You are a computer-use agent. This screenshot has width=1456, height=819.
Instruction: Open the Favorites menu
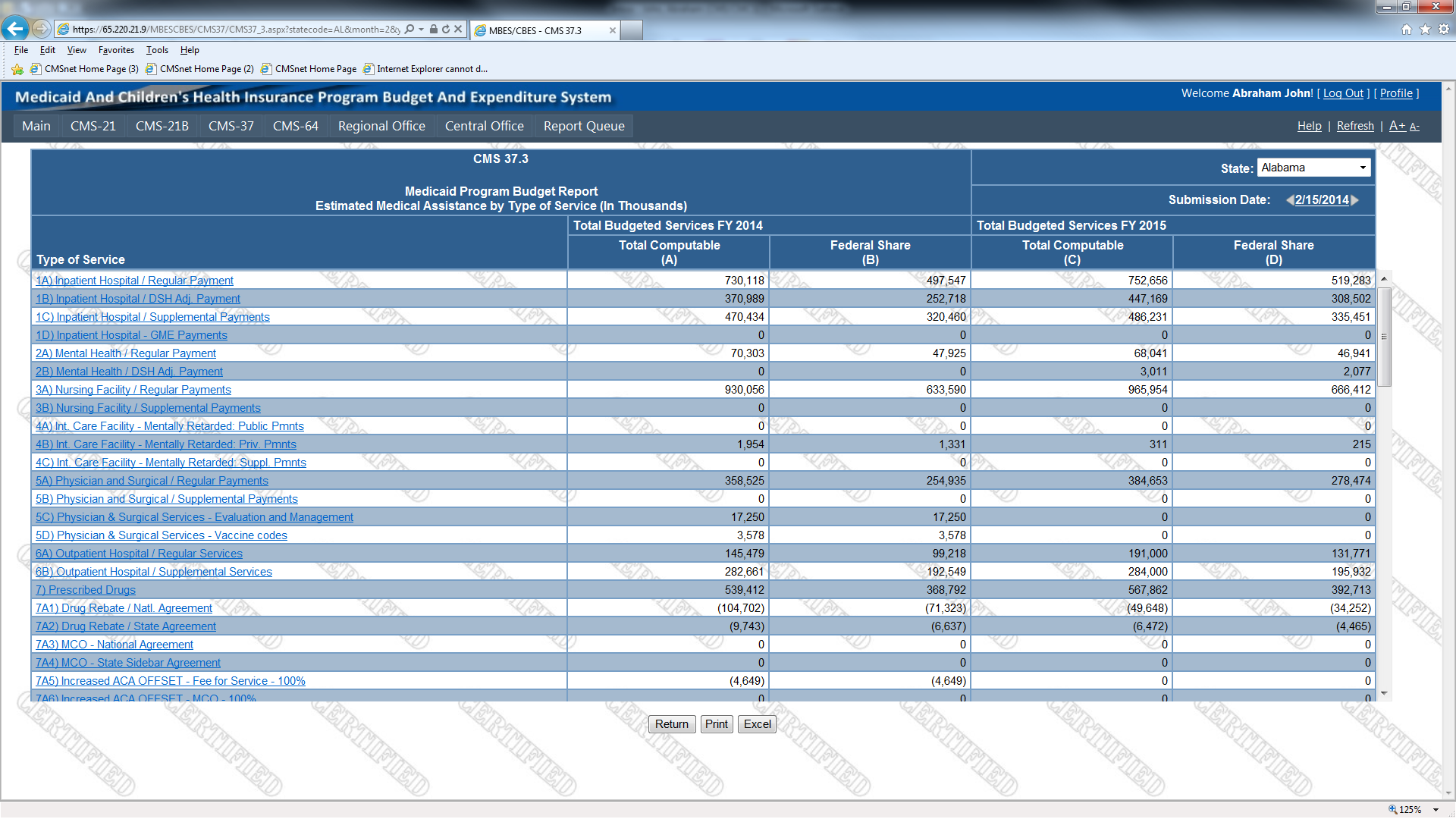click(116, 50)
